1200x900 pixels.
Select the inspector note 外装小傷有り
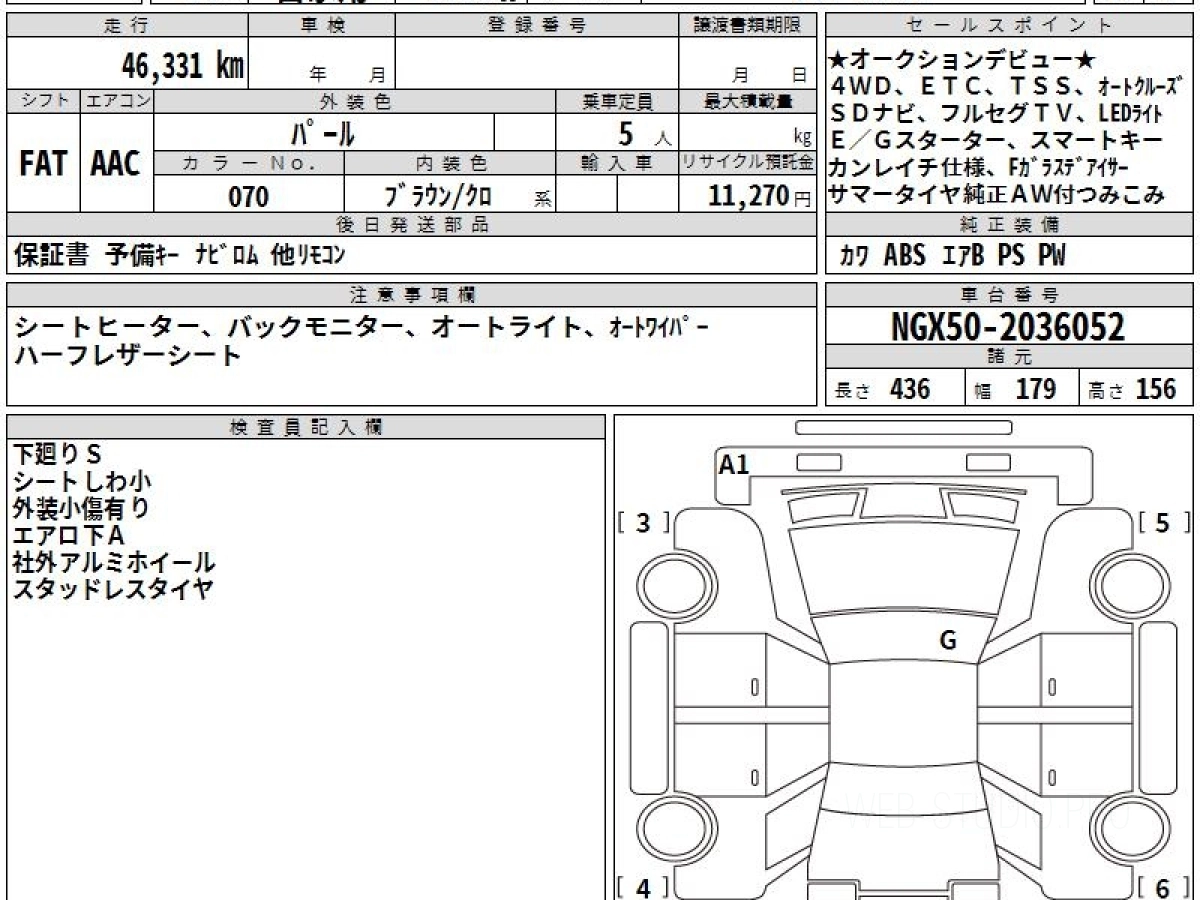pos(83,508)
